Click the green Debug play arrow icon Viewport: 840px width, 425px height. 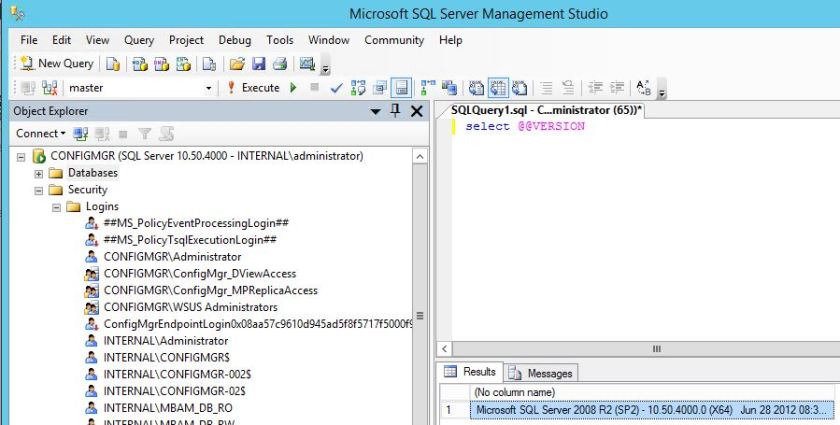click(294, 88)
